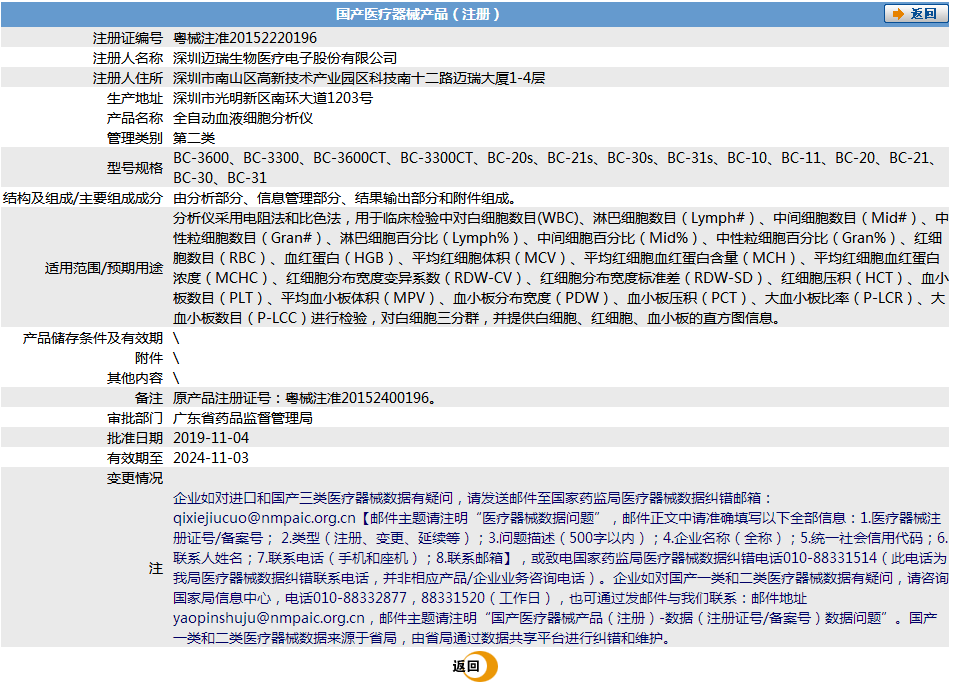Click the note line starting 国家局信息中心

click(490, 598)
